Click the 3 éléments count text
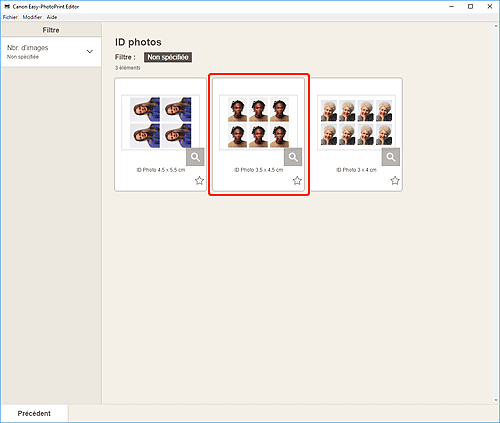This screenshot has height=423, width=500. (128, 68)
